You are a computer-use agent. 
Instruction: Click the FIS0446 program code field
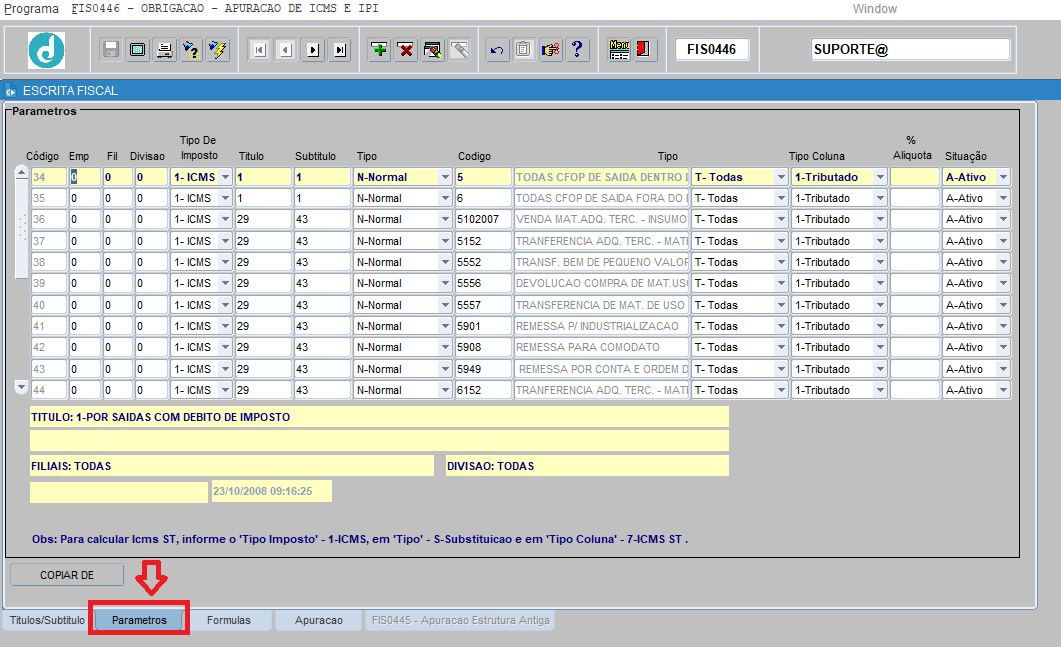[712, 49]
